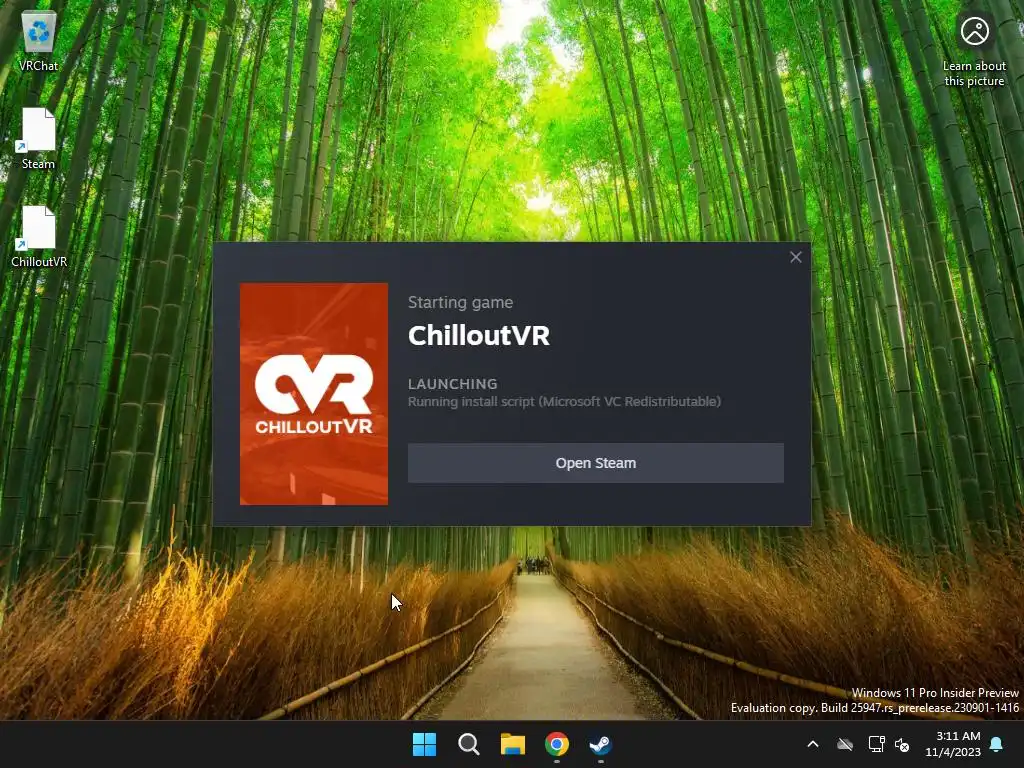The height and width of the screenshot is (768, 1024).
Task: Click the 'Running install script' status text
Action: 564,402
